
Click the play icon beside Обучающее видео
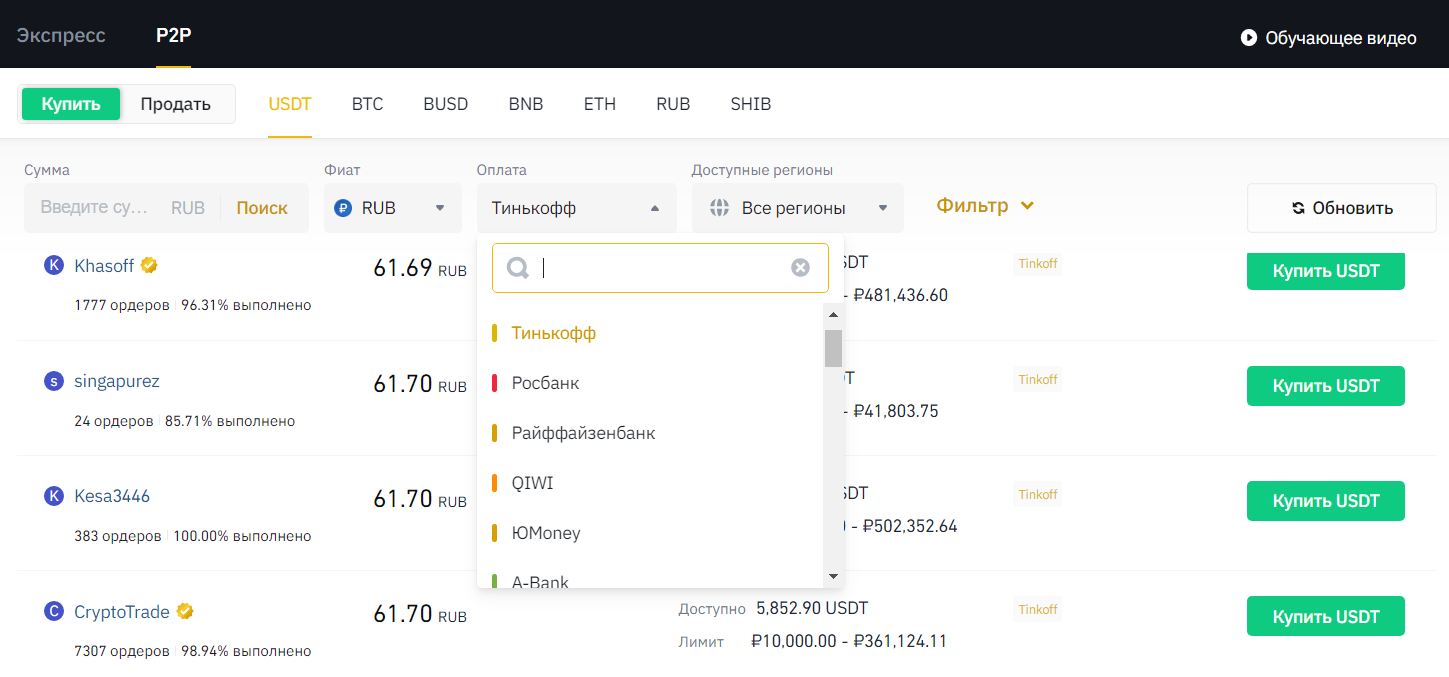[1249, 38]
